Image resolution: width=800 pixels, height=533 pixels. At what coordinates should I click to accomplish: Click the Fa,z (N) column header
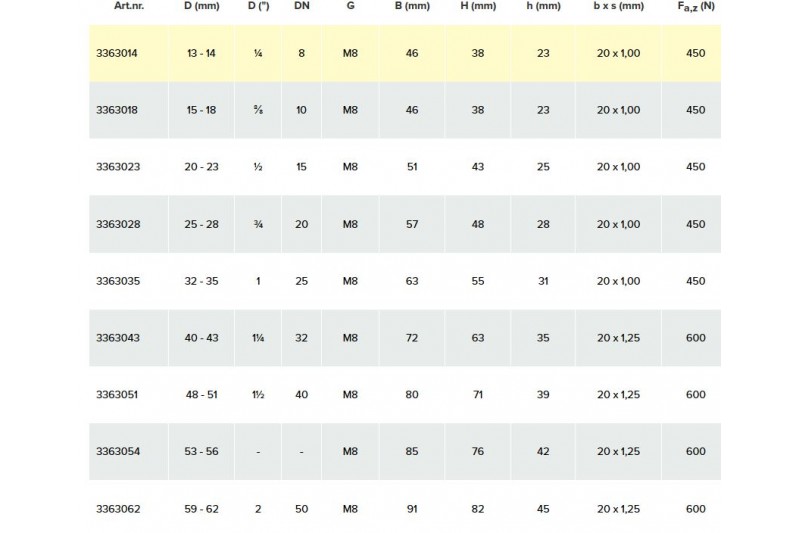[x=696, y=7]
